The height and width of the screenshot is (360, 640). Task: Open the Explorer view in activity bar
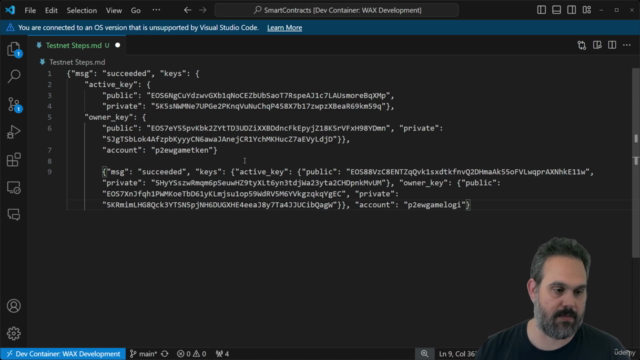point(14,49)
